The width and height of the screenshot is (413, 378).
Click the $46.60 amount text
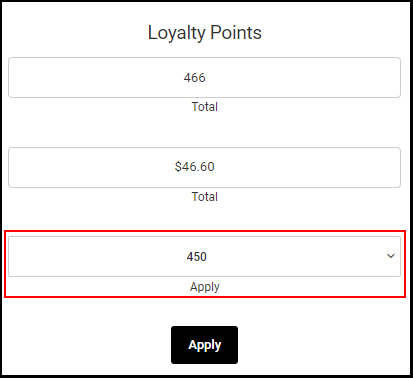click(x=194, y=167)
